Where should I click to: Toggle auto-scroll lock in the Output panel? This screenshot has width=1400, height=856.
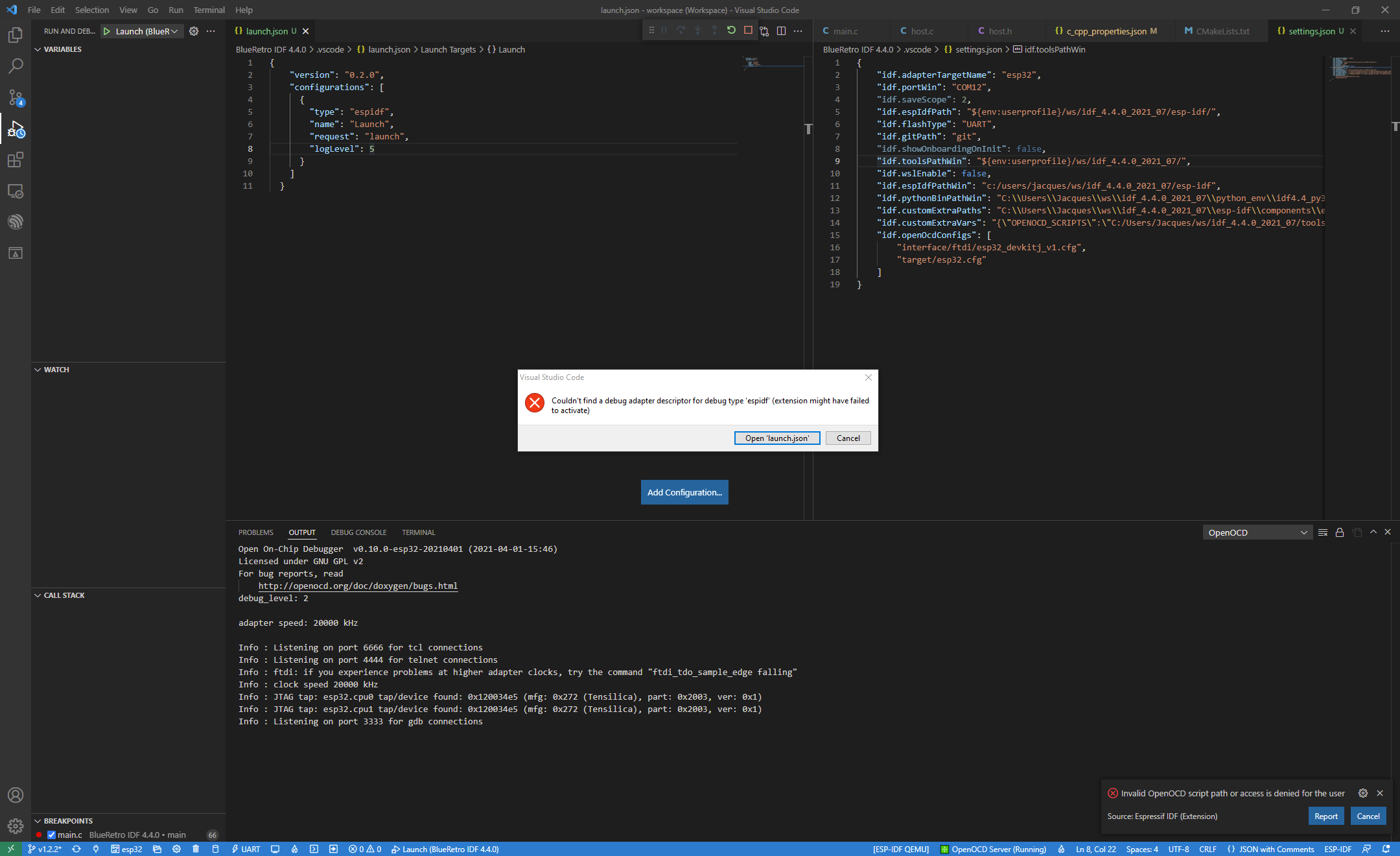click(x=1339, y=532)
